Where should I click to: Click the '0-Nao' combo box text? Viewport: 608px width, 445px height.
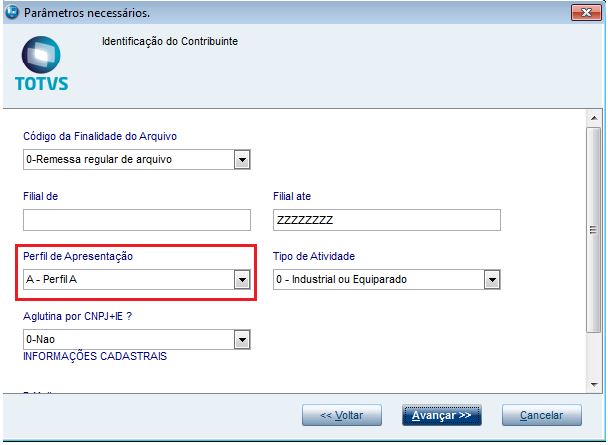(x=40, y=340)
